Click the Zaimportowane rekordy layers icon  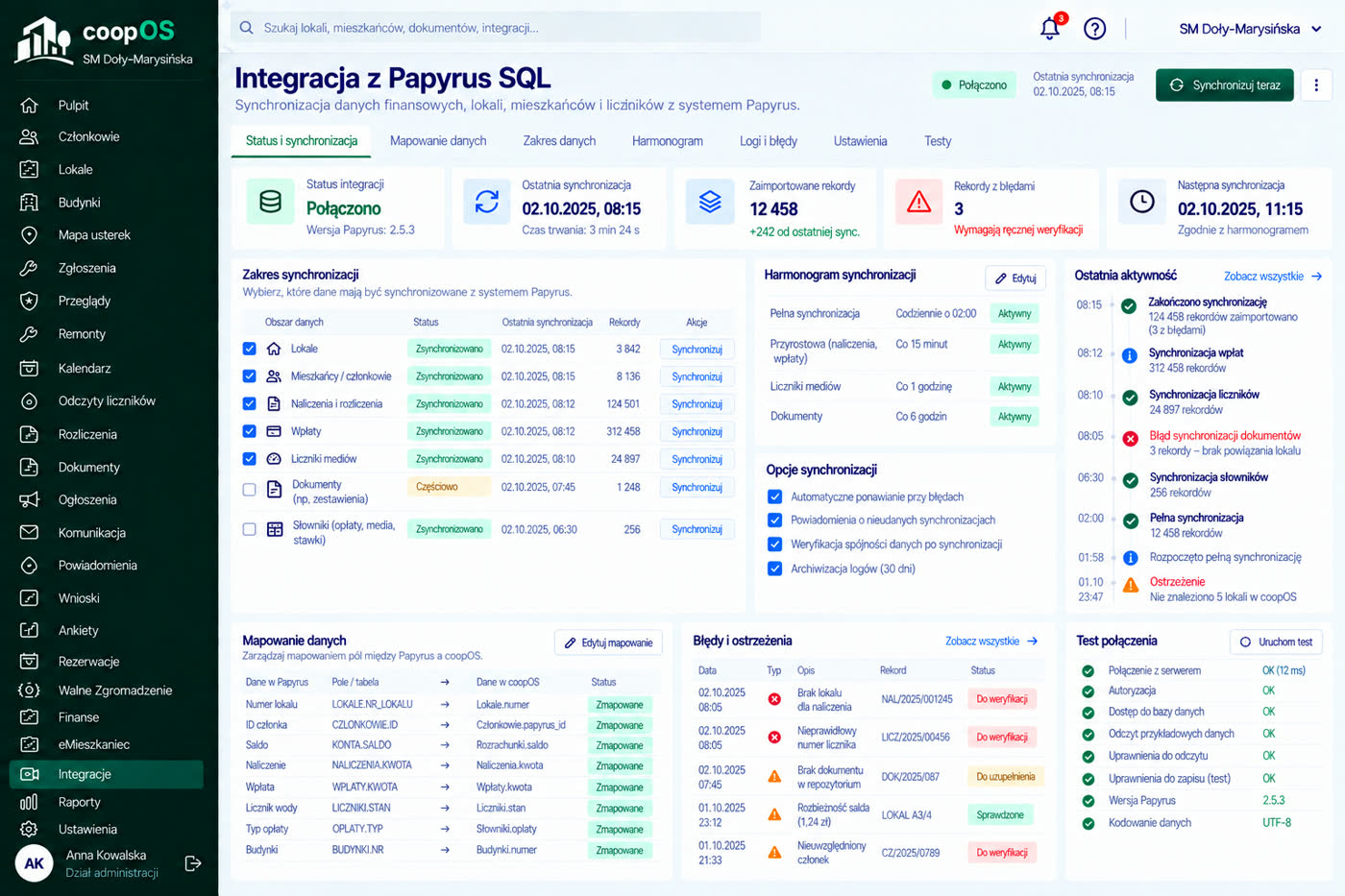(710, 202)
